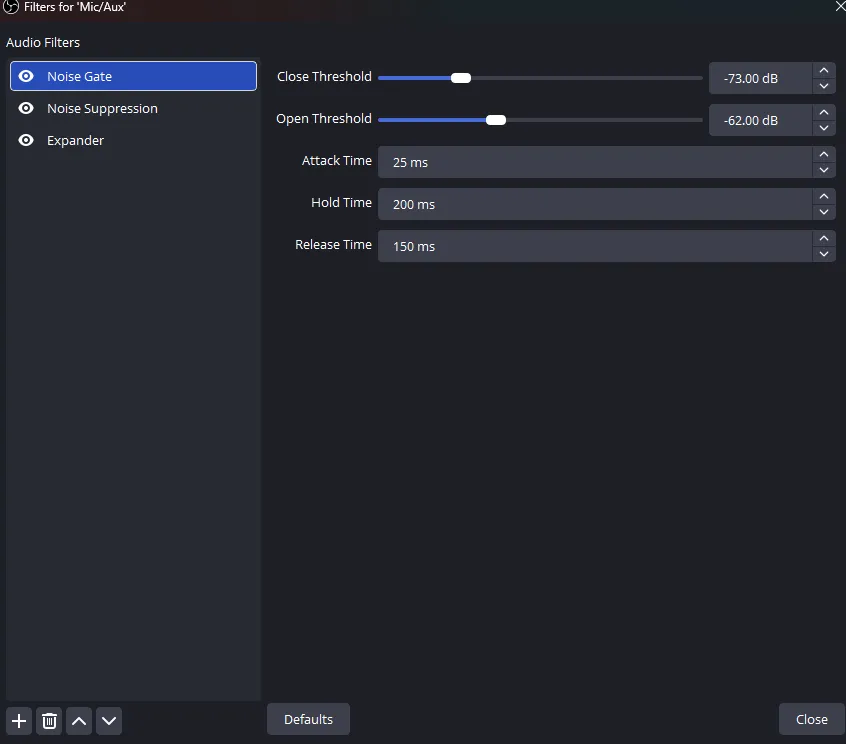The image size is (846, 744).
Task: Move selected filter up with arrow icon
Action: click(79, 720)
